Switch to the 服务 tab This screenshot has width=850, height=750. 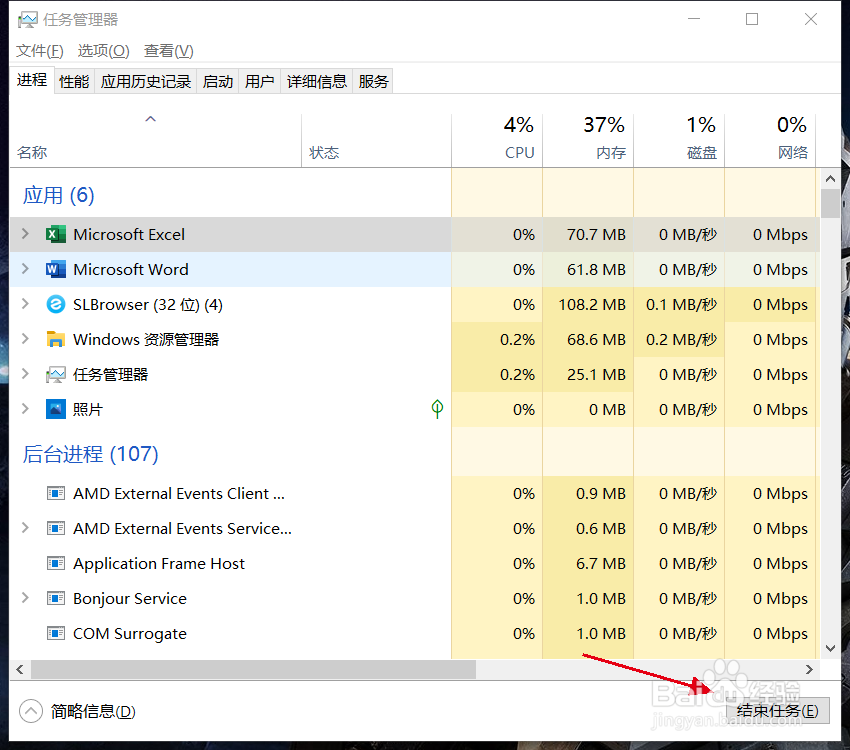pyautogui.click(x=373, y=81)
